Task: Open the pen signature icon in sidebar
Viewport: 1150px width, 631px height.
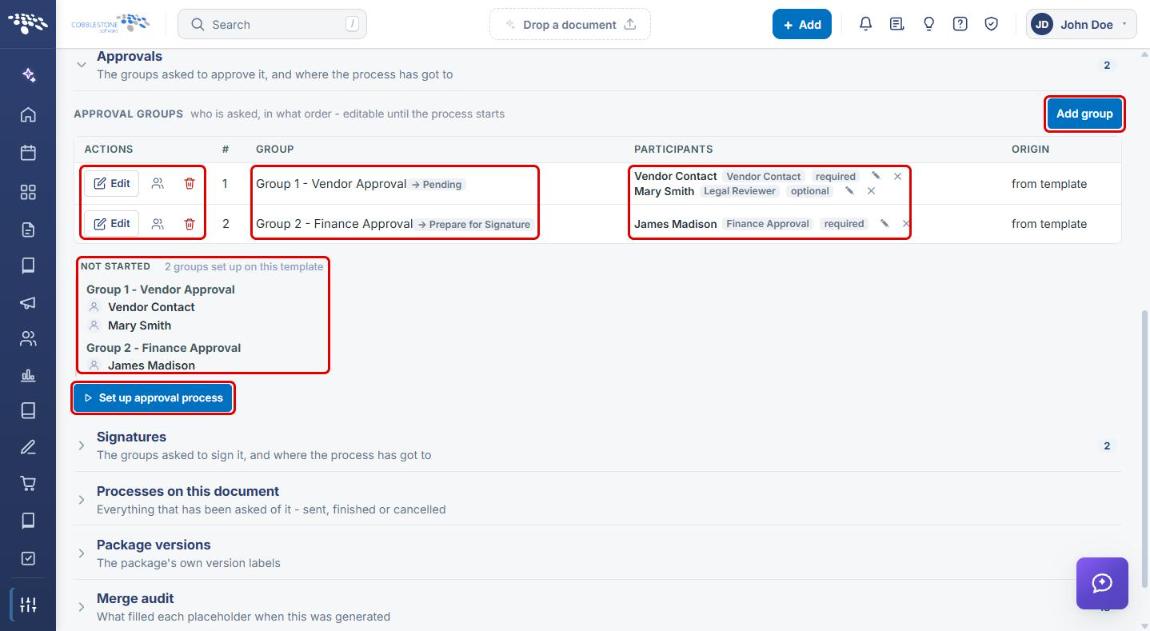Action: tap(28, 447)
